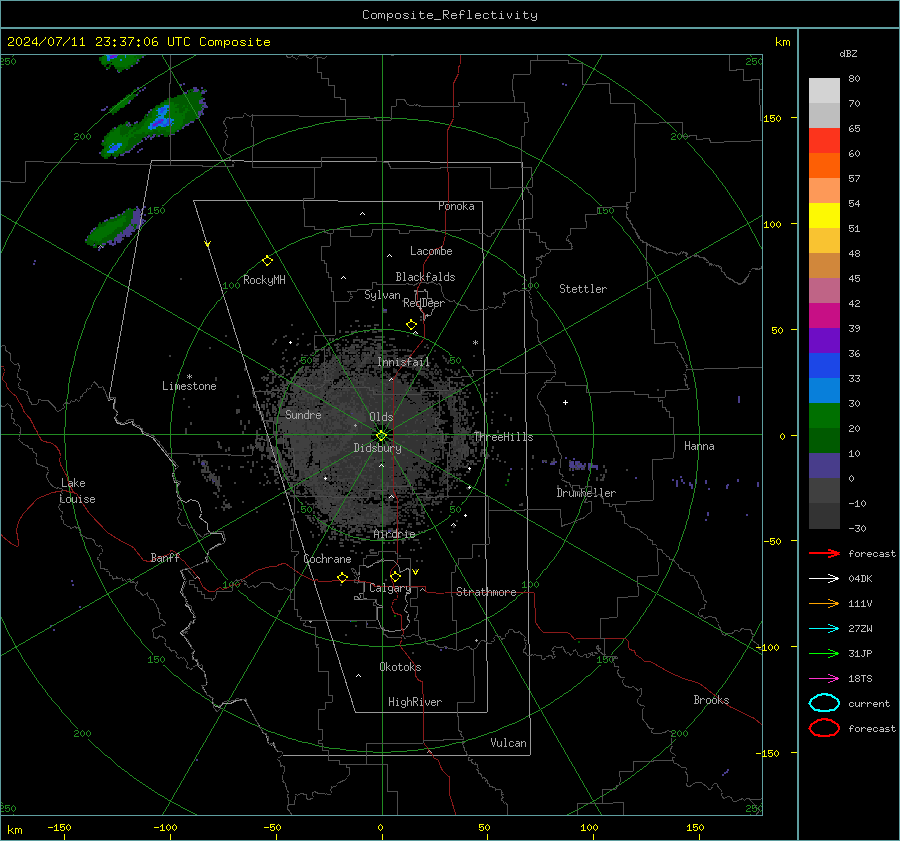Screen dimensions: 900x841
Task: Click the Cochrane town label
Action: pyautogui.click(x=327, y=559)
